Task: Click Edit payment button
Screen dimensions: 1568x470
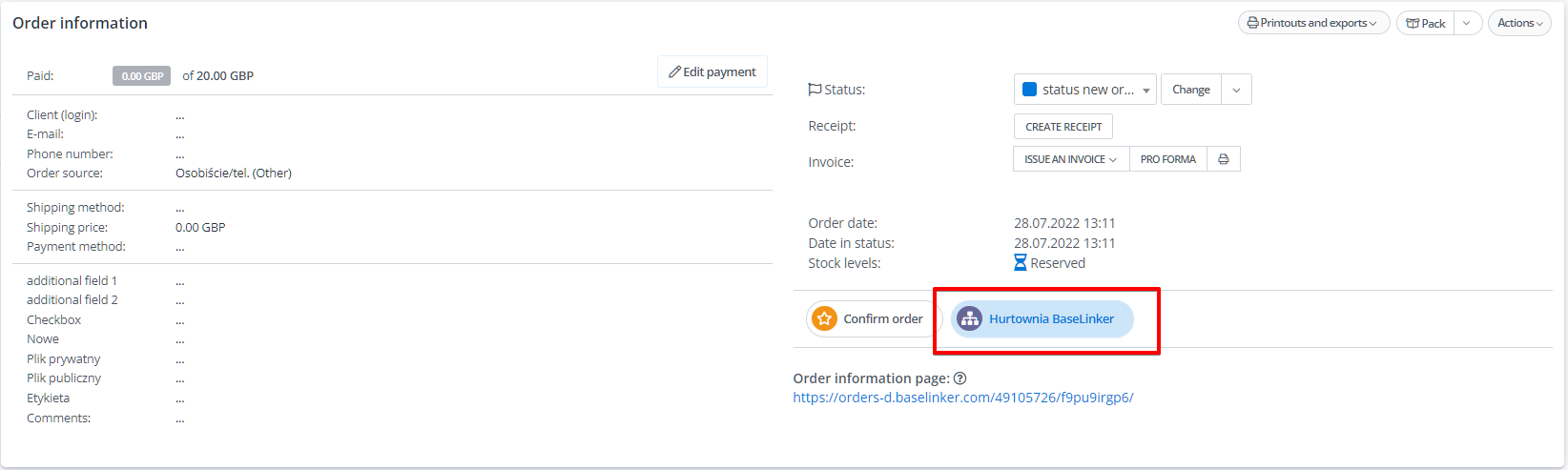Action: [x=712, y=72]
